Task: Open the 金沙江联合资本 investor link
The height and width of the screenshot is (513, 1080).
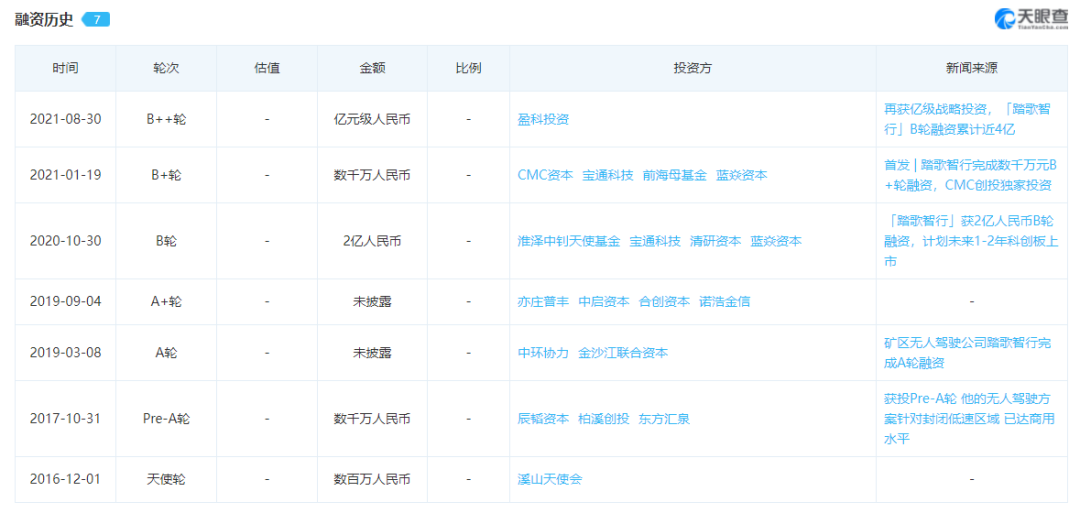Action: pos(623,353)
